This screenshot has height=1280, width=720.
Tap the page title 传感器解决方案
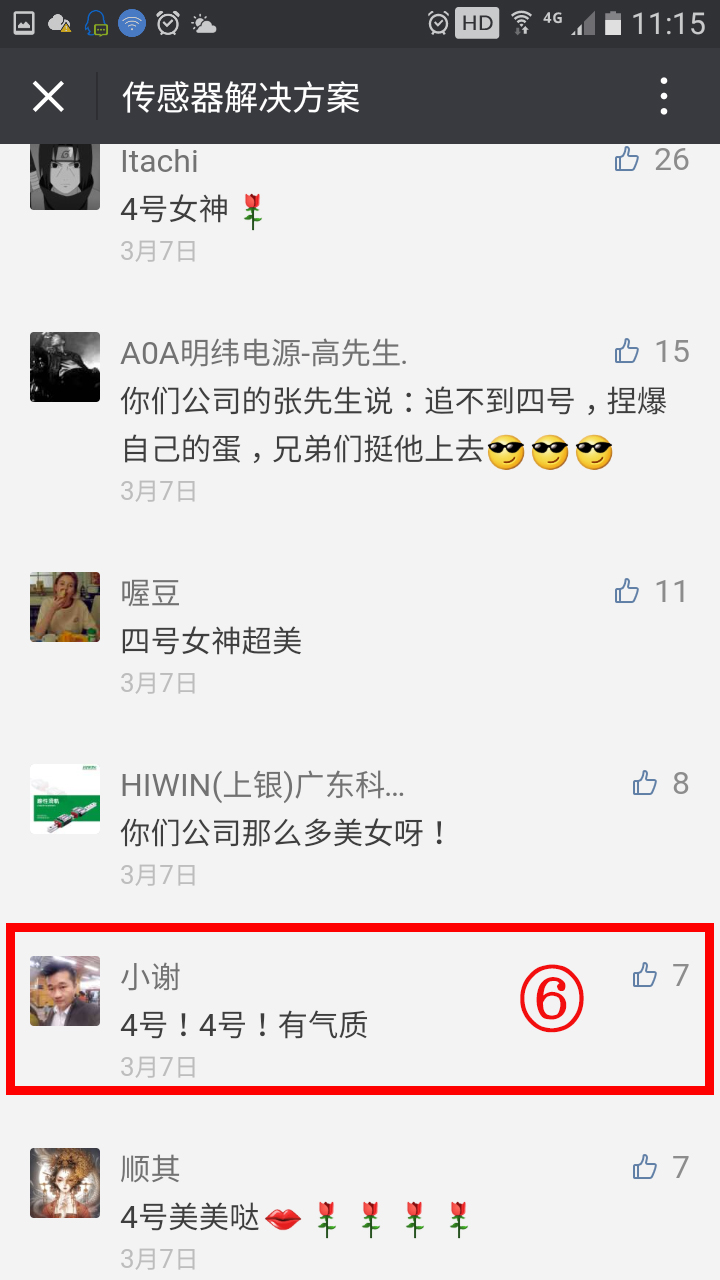tap(241, 97)
